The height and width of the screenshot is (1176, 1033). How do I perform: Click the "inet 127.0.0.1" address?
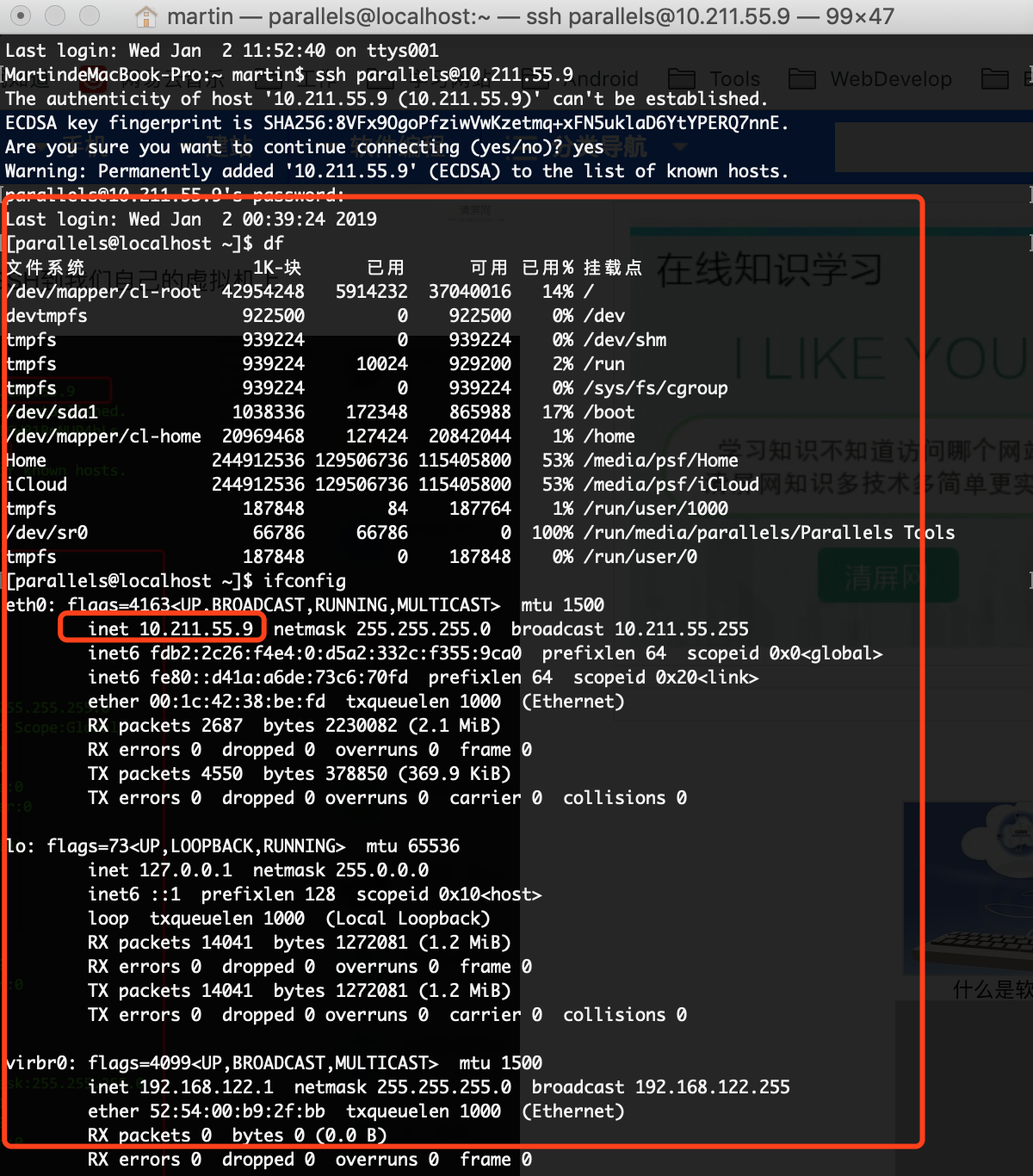[x=160, y=870]
